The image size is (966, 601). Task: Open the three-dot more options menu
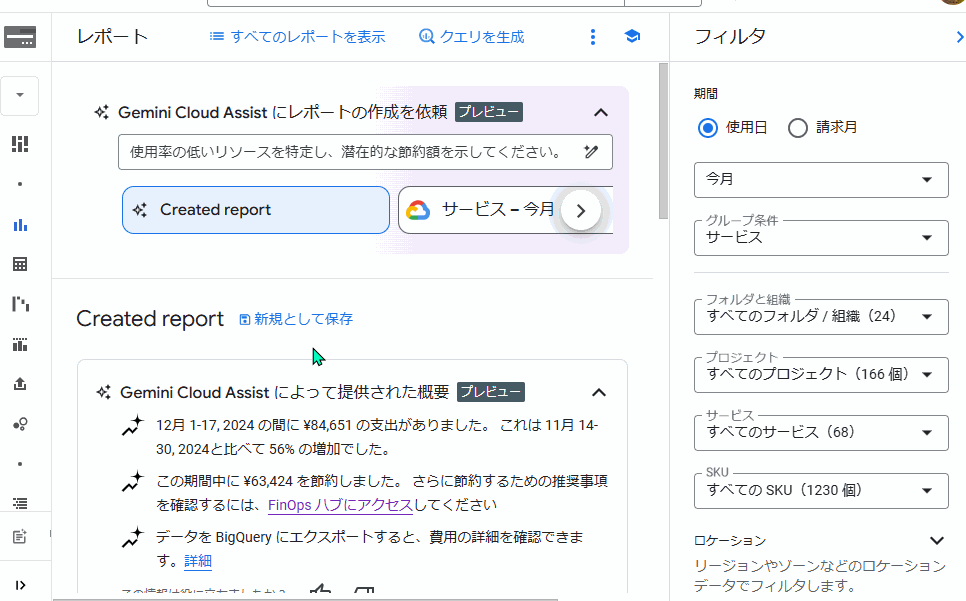[x=593, y=37]
